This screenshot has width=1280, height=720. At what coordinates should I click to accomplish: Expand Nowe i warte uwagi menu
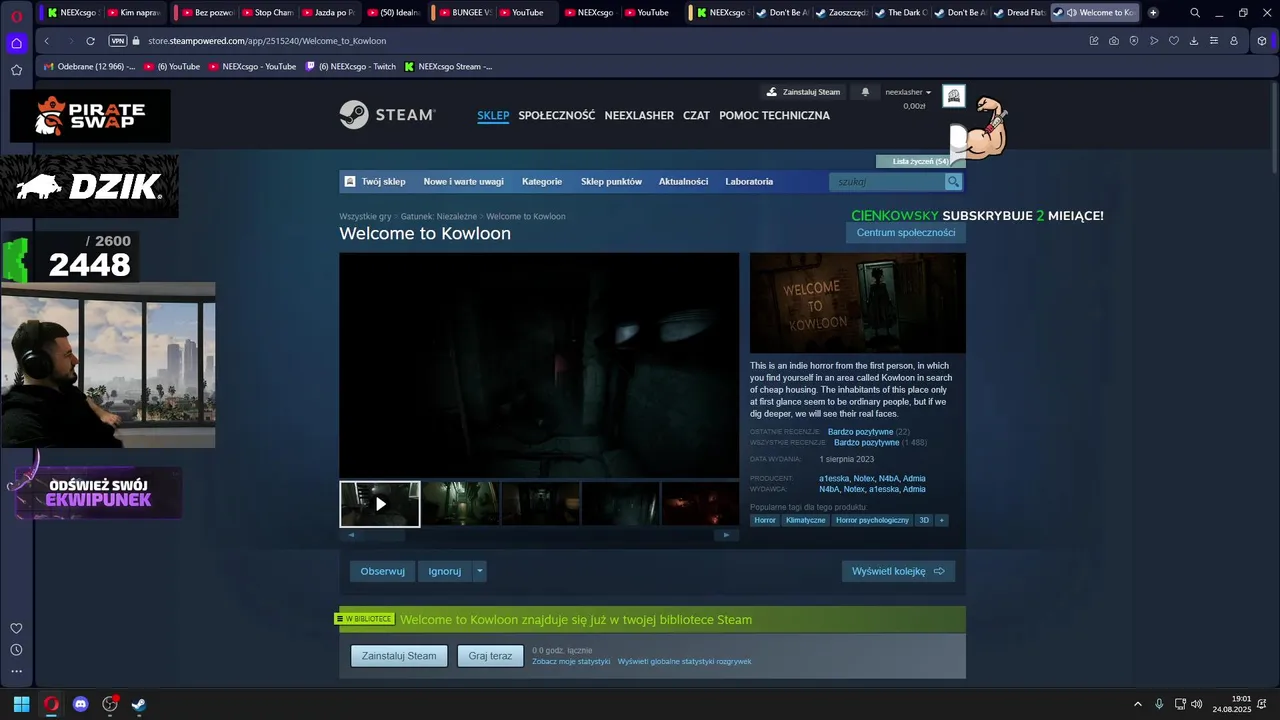[x=463, y=182]
